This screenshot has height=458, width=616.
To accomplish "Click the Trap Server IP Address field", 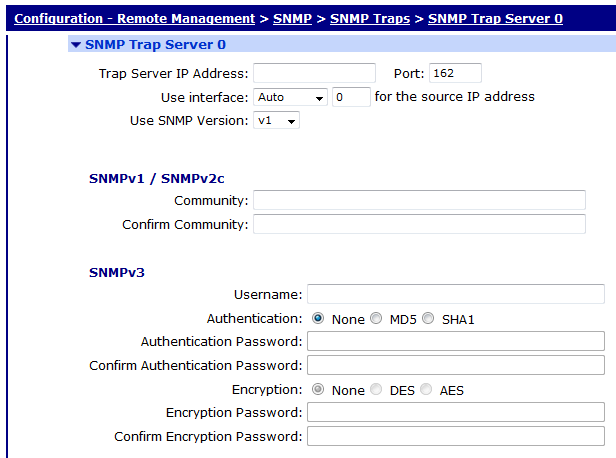I will point(314,73).
